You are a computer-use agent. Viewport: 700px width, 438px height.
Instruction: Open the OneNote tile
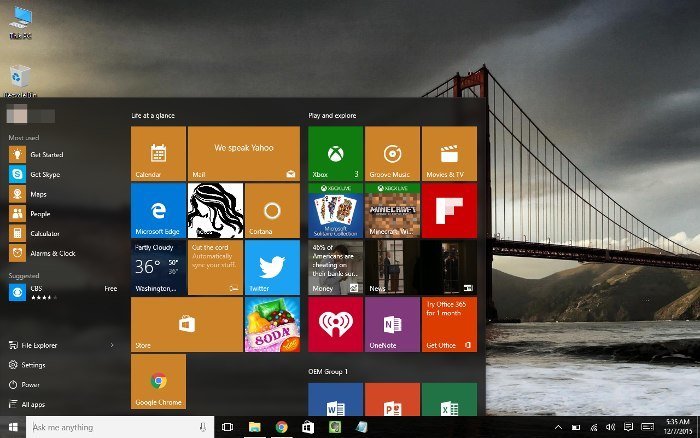pos(392,325)
